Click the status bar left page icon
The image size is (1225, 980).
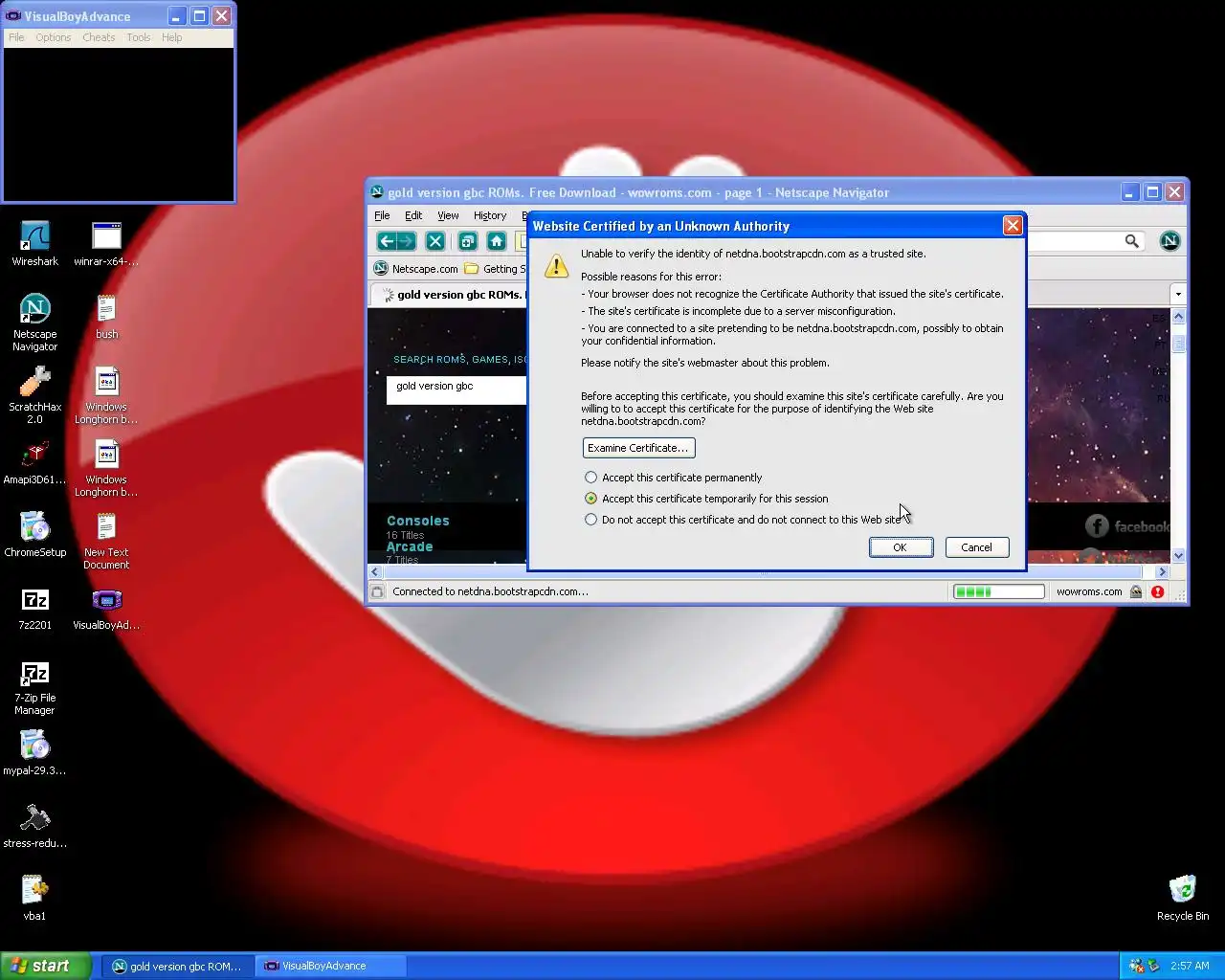(378, 591)
